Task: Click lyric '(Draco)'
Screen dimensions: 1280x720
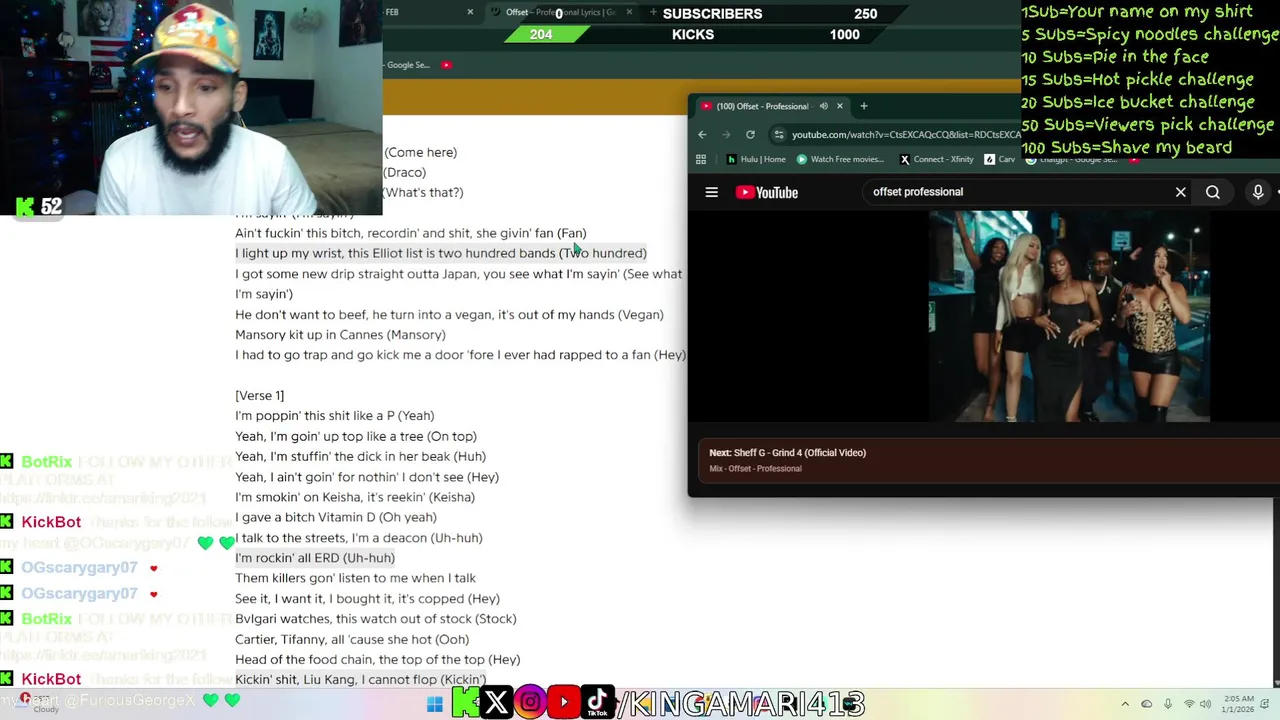Action: pos(405,173)
